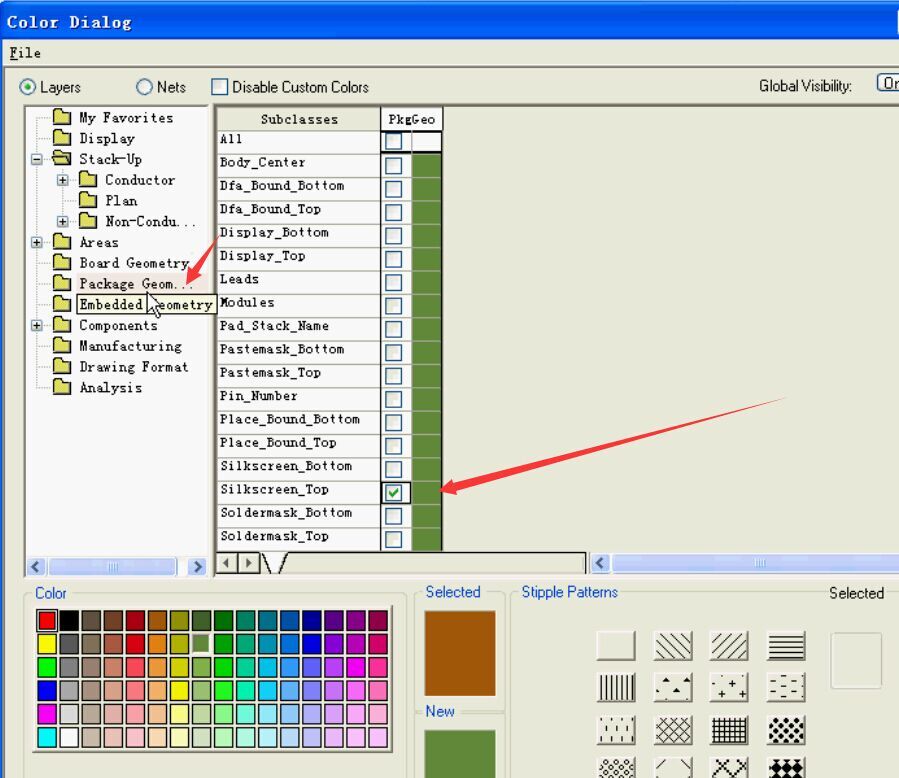Image resolution: width=899 pixels, height=778 pixels.
Task: Click the sheet tab scroll right arrow
Action: coord(248,563)
